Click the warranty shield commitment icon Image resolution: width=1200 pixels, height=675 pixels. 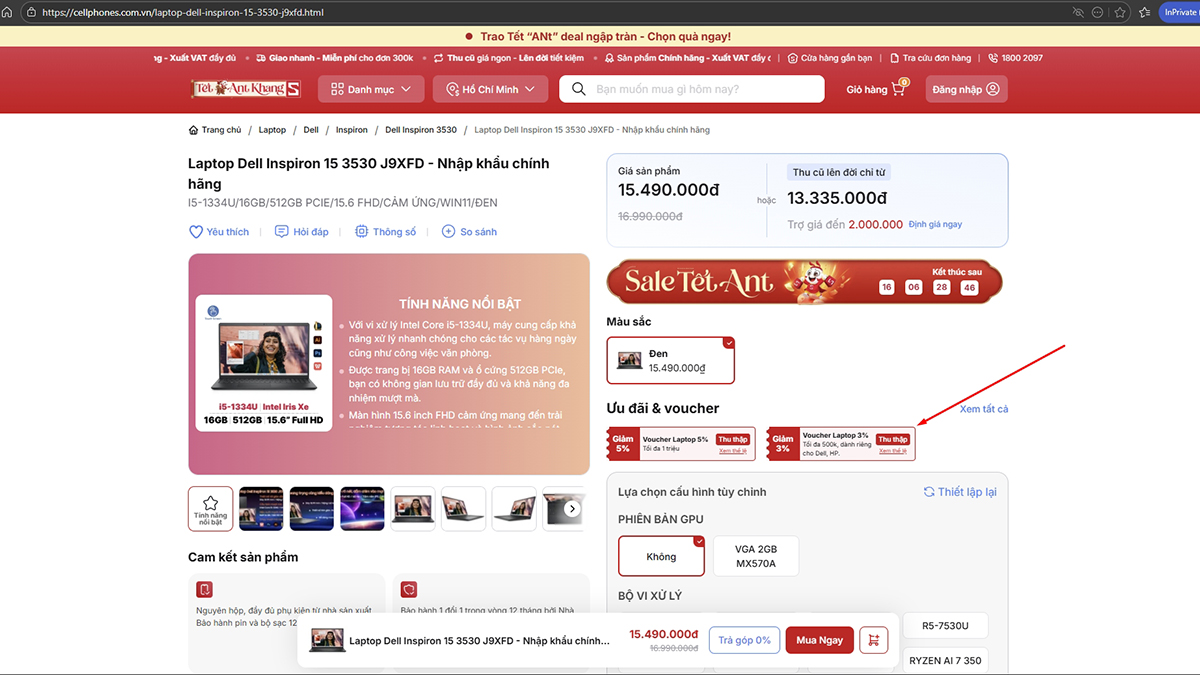click(x=408, y=590)
